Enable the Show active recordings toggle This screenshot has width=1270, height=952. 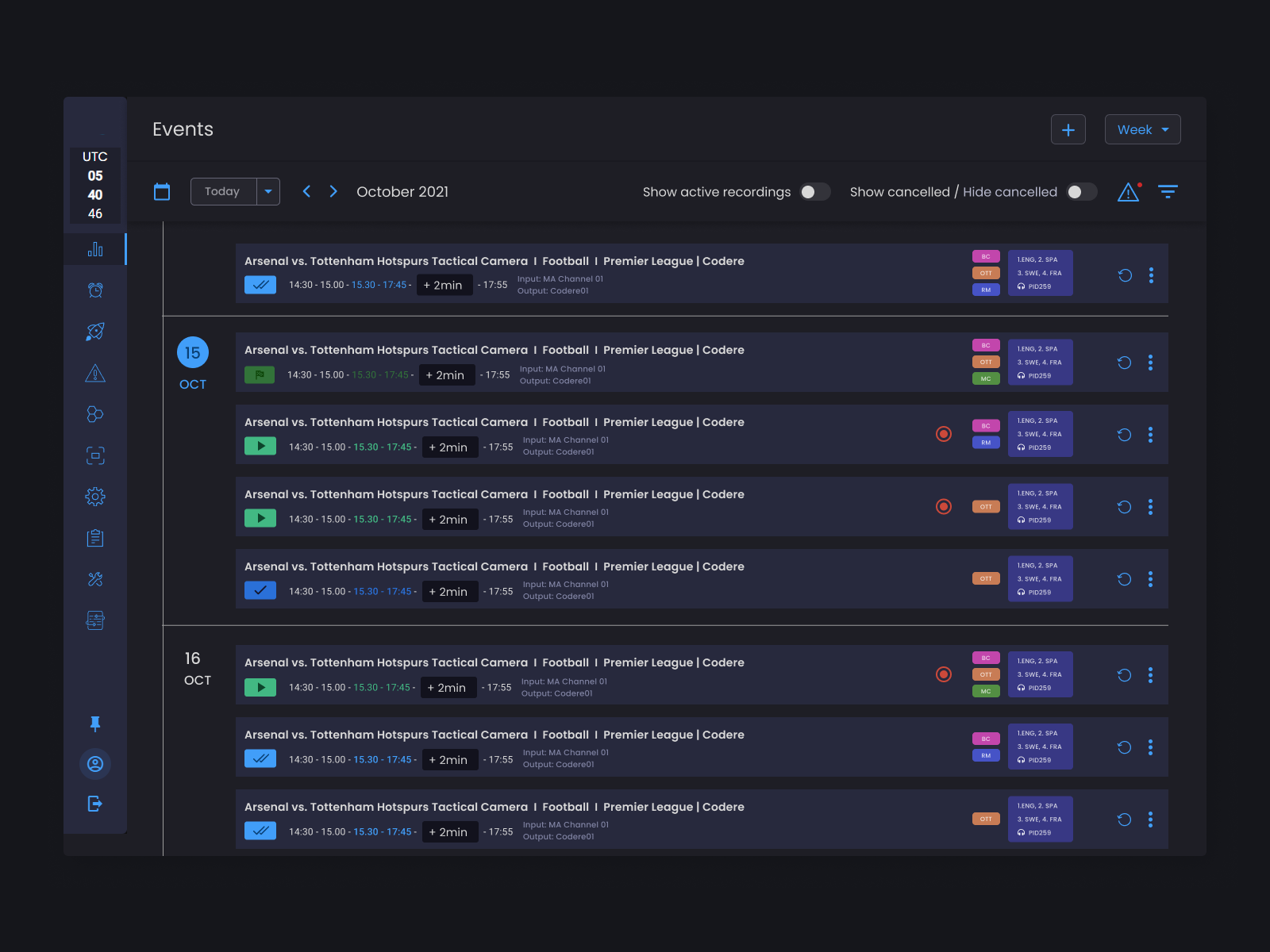(x=815, y=192)
